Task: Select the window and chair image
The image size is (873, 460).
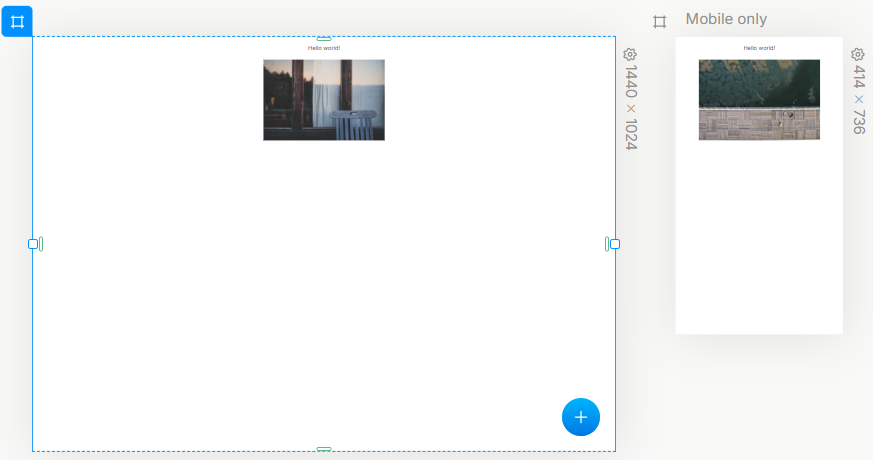Action: 324,100
